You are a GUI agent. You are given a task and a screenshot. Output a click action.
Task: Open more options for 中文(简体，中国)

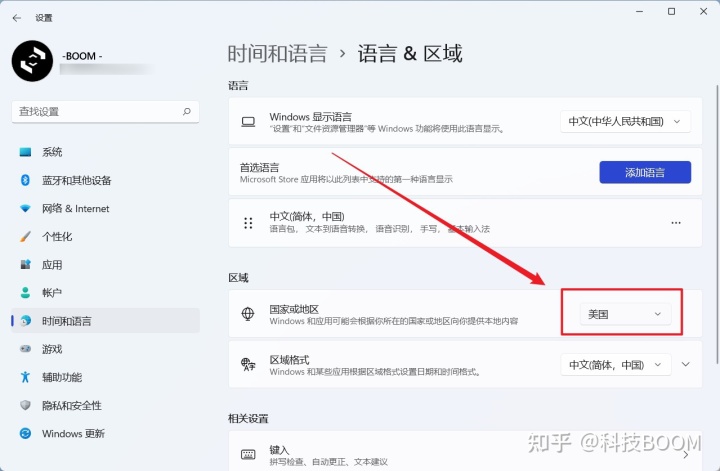pos(676,223)
